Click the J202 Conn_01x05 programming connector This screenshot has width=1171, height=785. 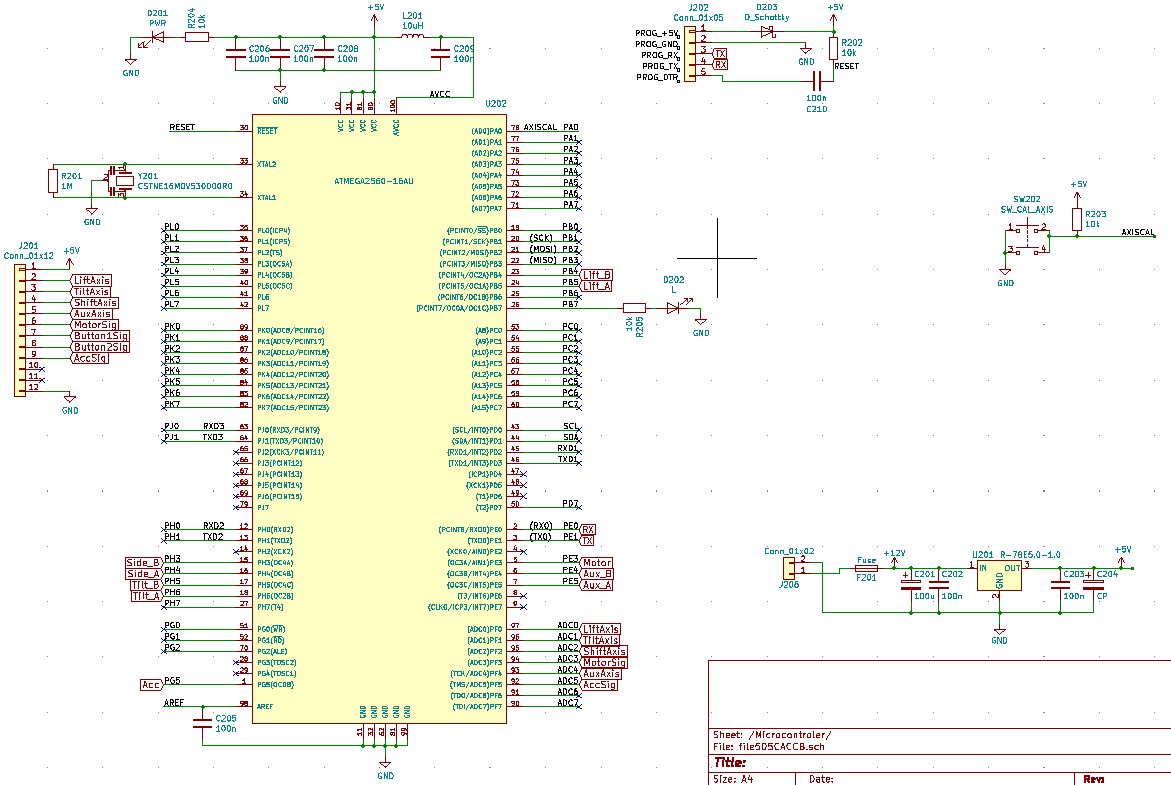point(690,54)
